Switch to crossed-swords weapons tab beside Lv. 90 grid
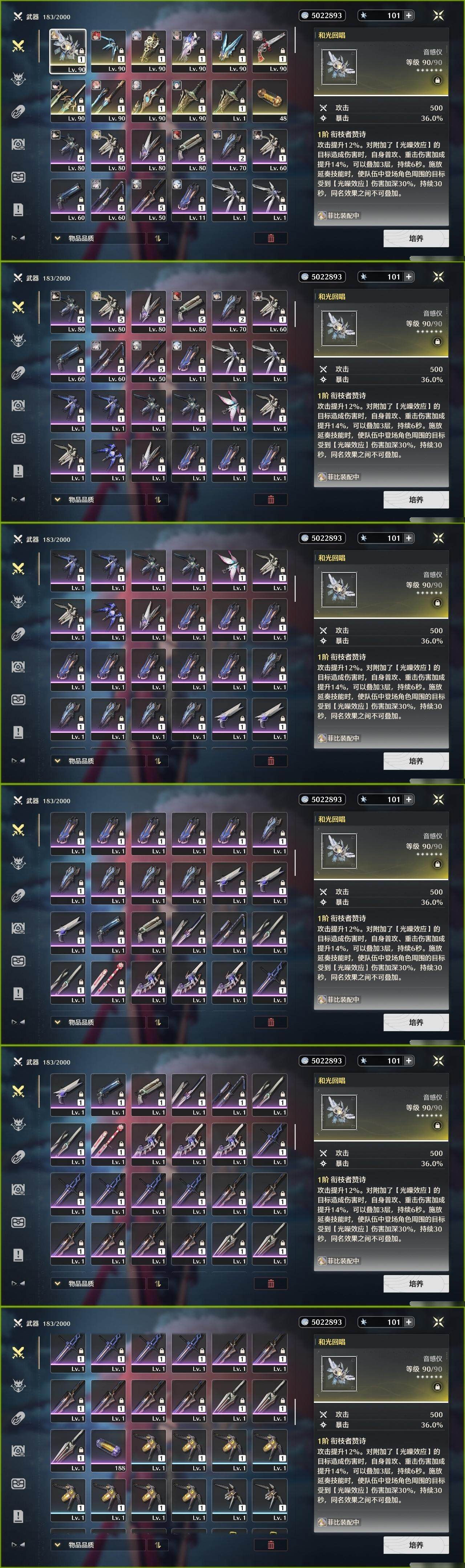The width and height of the screenshot is (465, 1568). click(x=18, y=46)
